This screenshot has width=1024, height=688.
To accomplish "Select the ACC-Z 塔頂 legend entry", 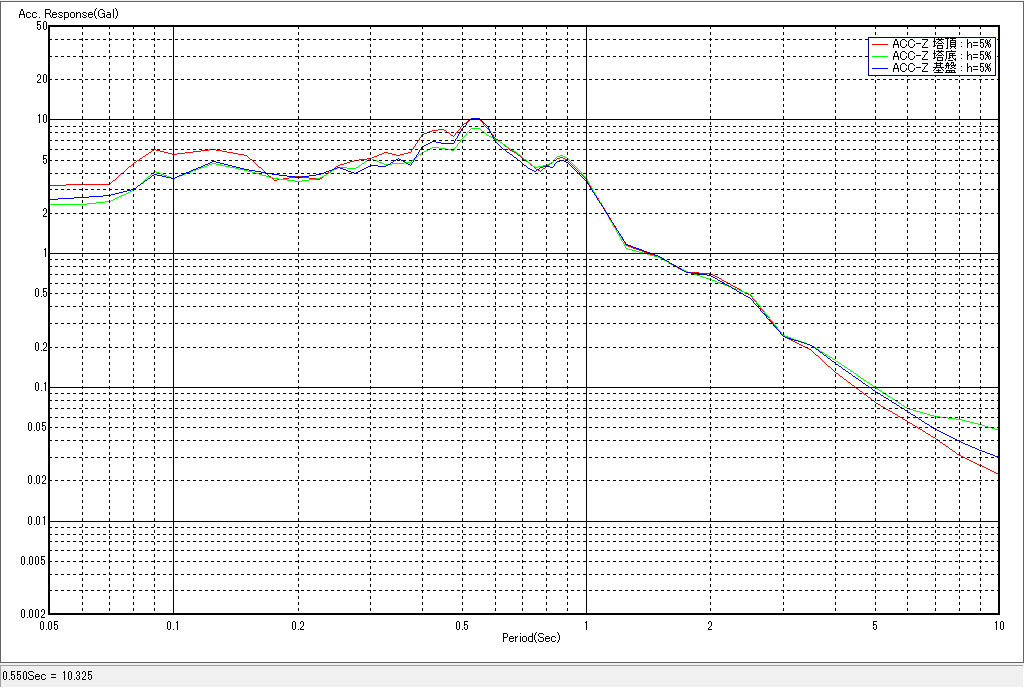I will pyautogui.click(x=941, y=44).
